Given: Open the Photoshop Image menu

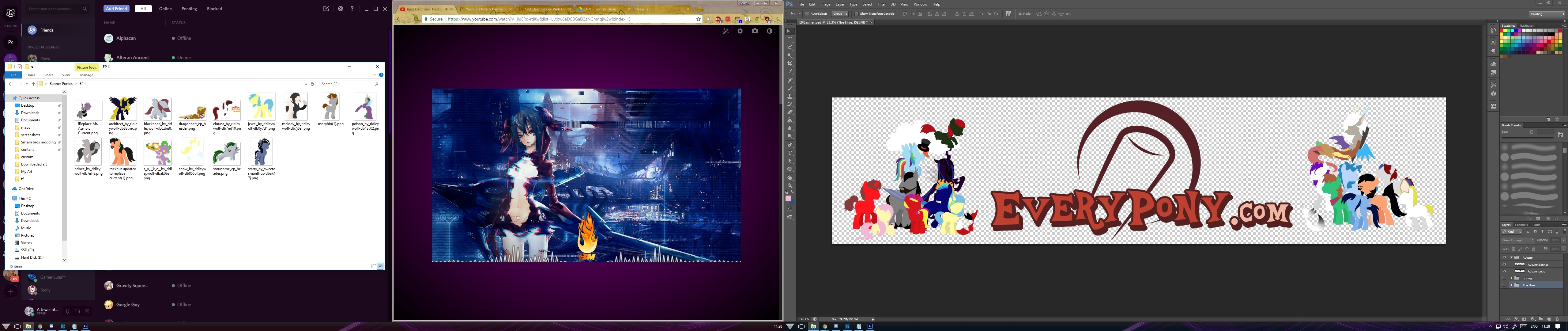Looking at the screenshot, I should click(825, 4).
